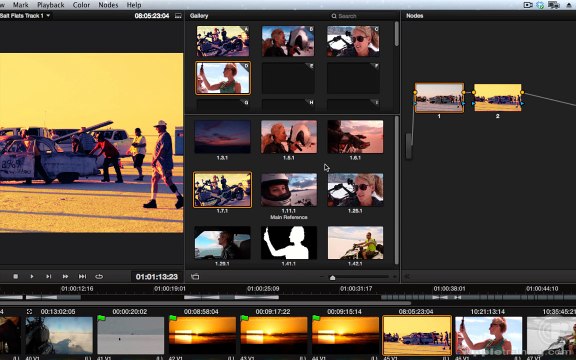576x360 pixels.
Task: Open the Playback menu
Action: coord(51,5)
